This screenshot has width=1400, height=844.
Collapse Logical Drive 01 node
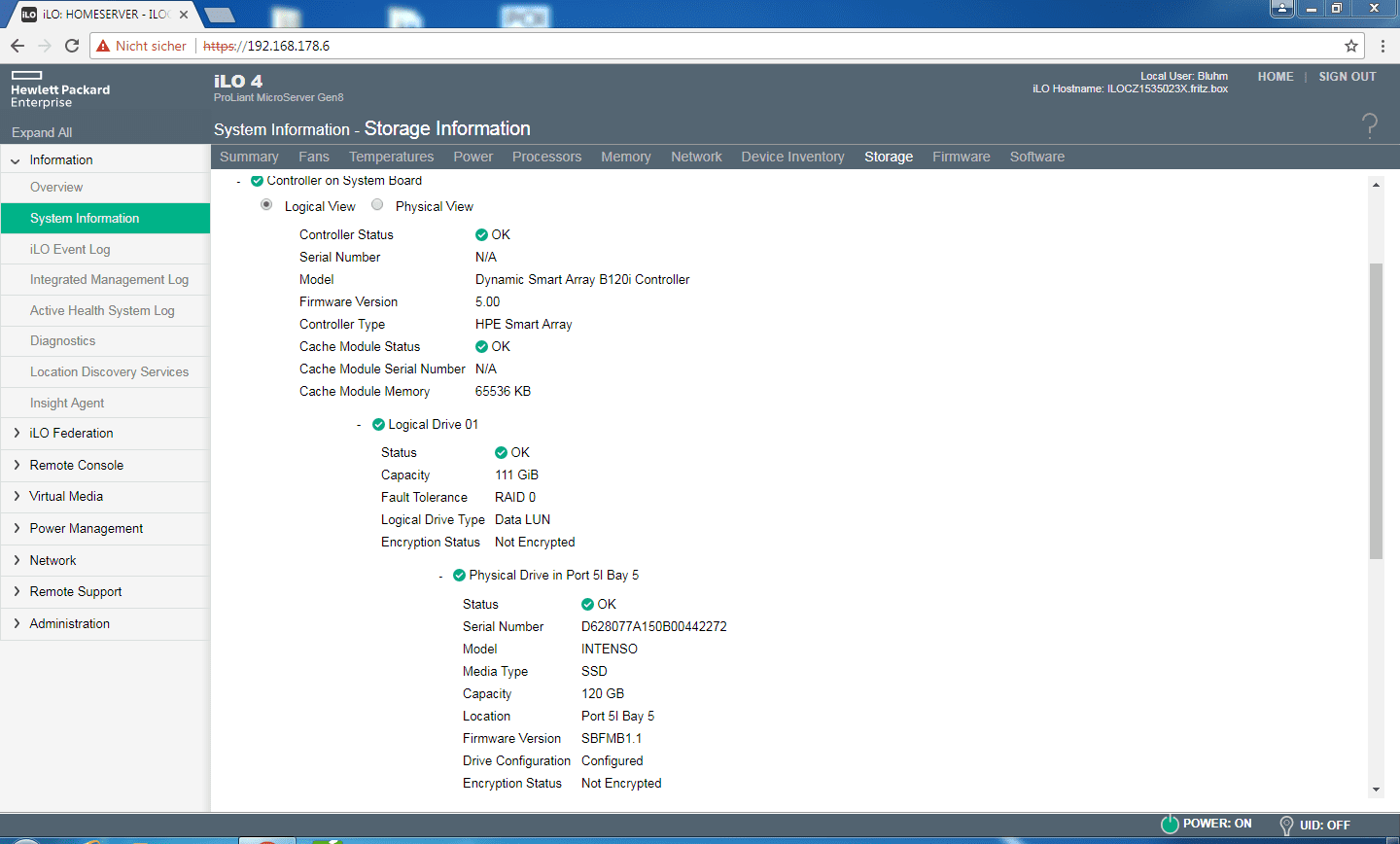pyautogui.click(x=360, y=425)
